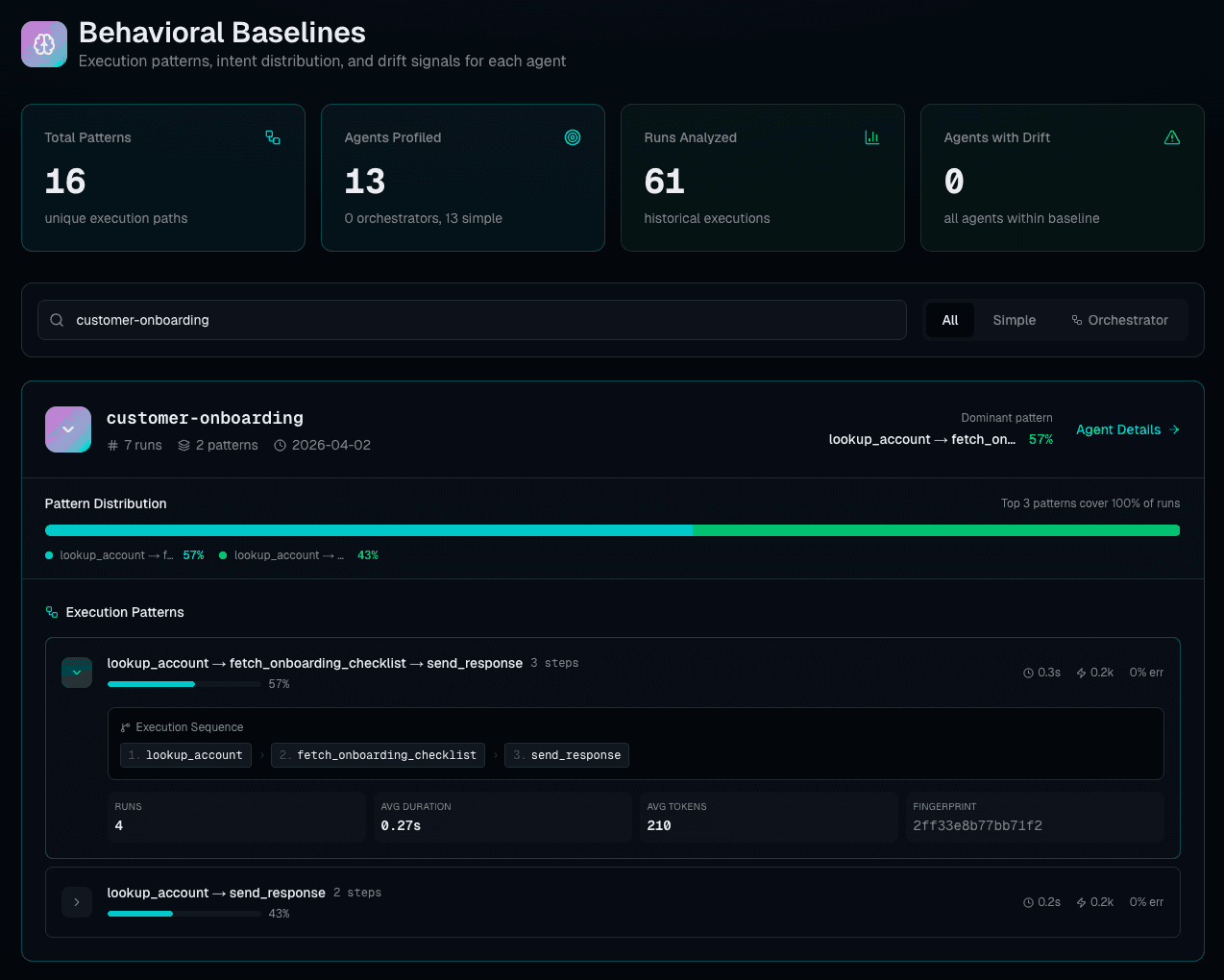Screen dimensions: 1224x980
Task: Click the green segment of distribution bar
Action: point(936,530)
